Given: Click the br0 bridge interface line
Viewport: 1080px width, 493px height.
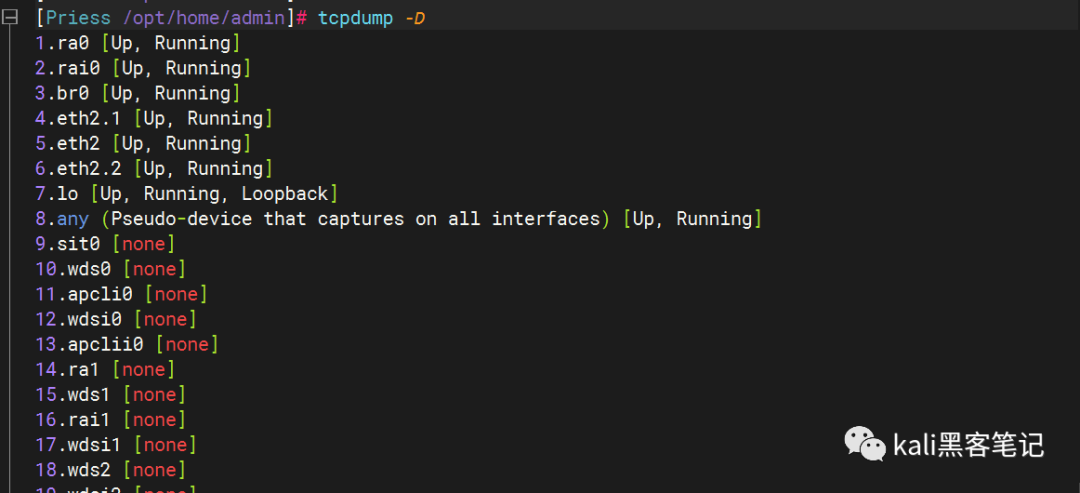Looking at the screenshot, I should click(137, 93).
